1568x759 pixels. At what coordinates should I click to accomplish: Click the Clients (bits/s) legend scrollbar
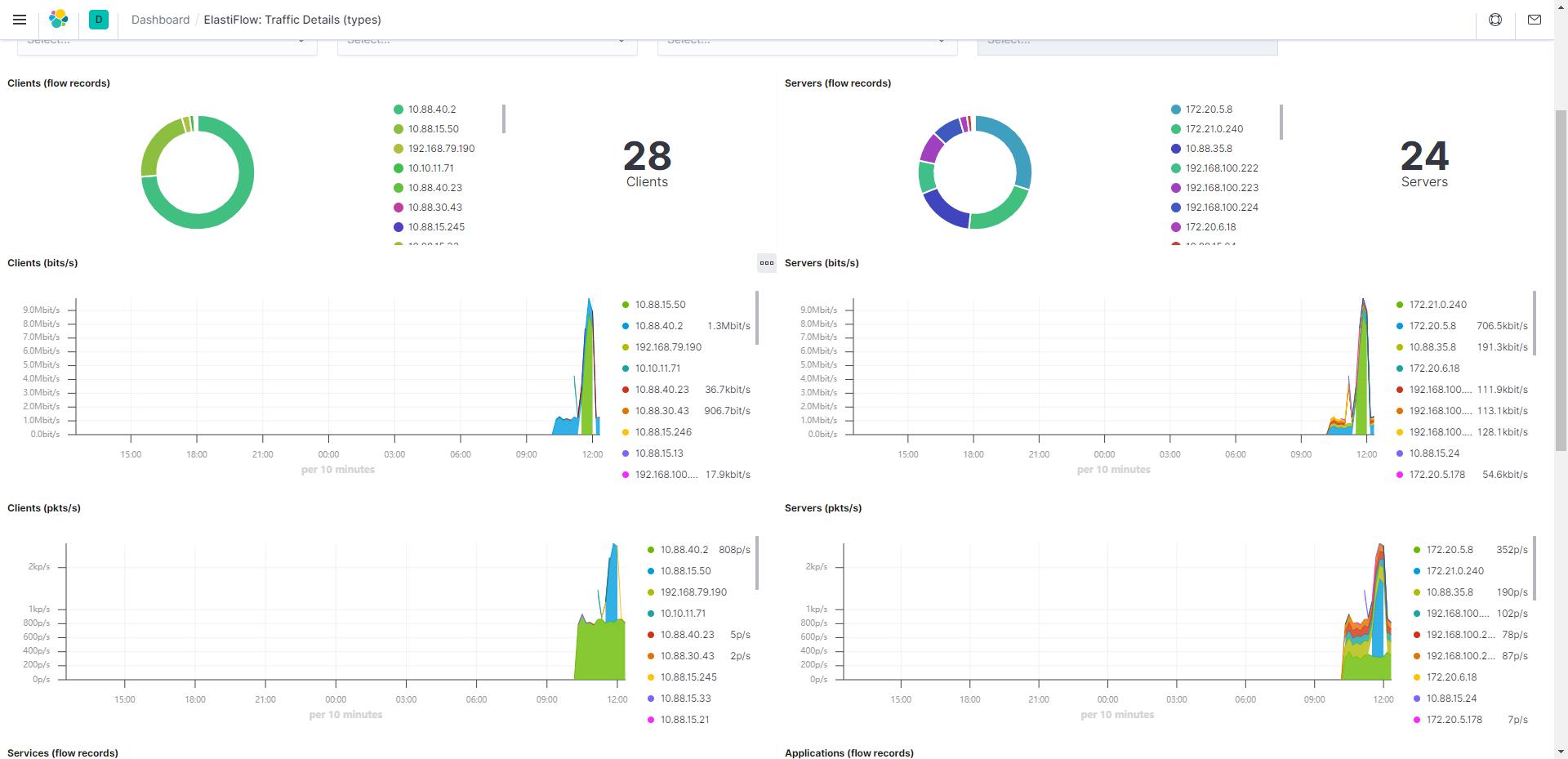tap(757, 317)
